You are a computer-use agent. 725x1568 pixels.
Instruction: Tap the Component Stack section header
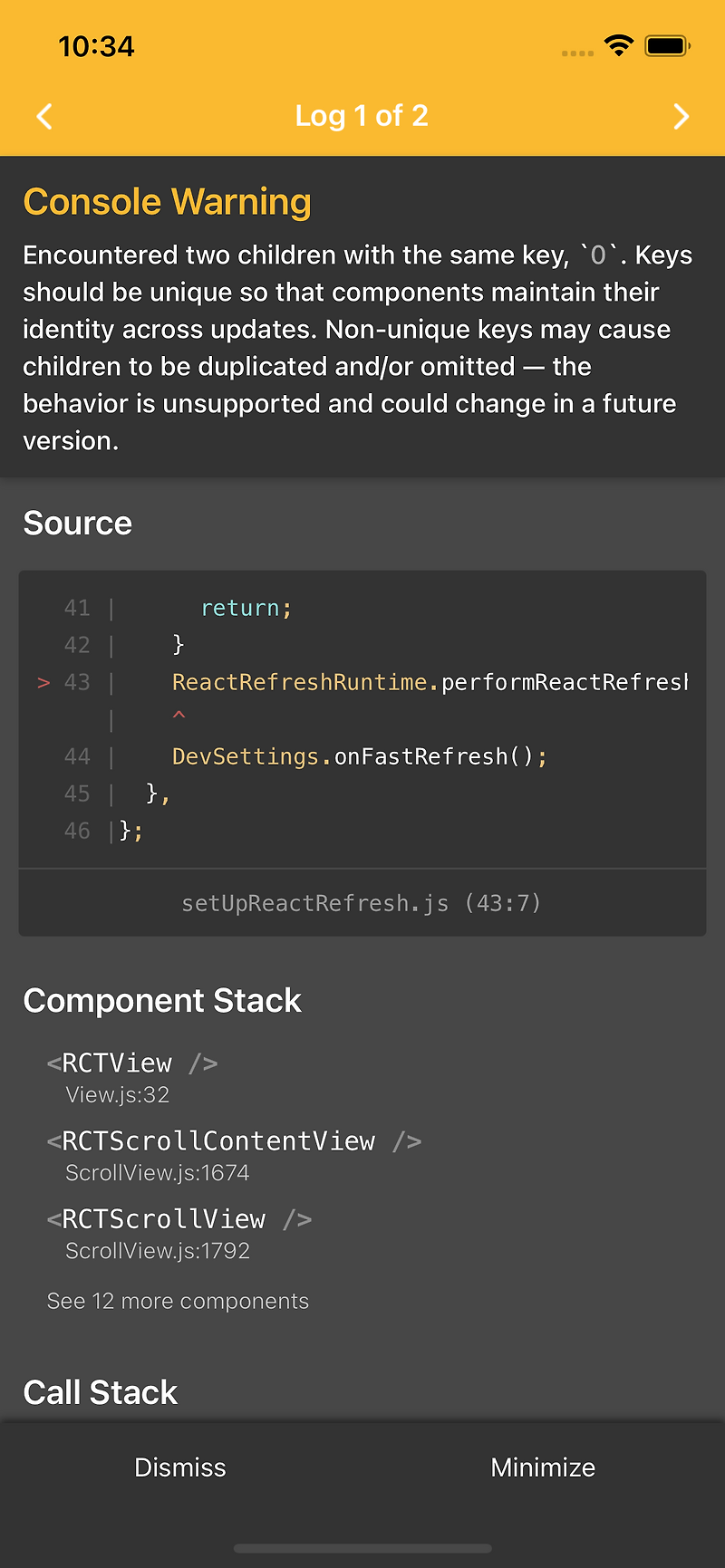point(162,1000)
